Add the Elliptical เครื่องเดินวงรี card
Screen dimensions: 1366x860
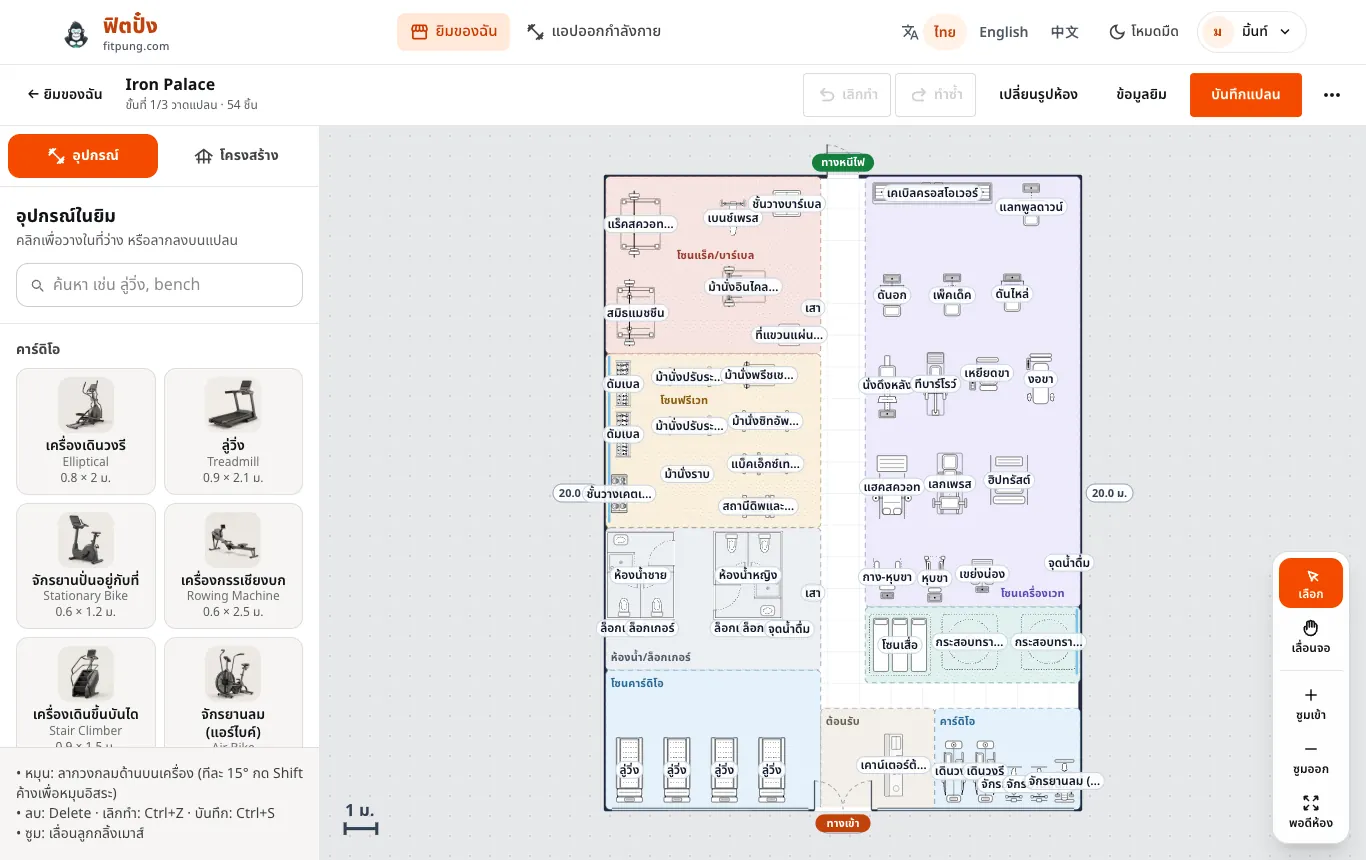(86, 431)
